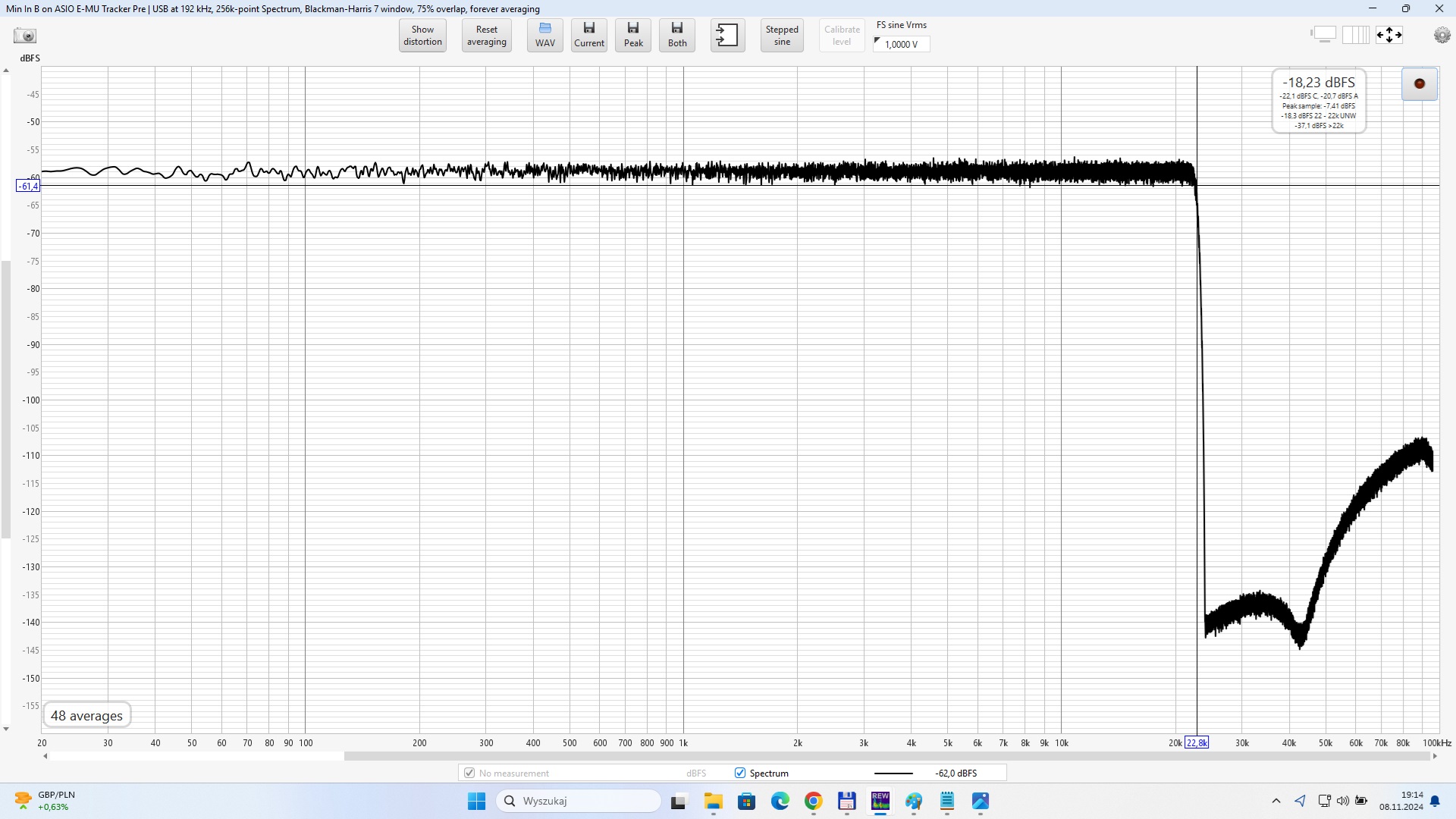Open Microsoft Edge from taskbar
This screenshot has height=819, width=1456.
pos(780,801)
